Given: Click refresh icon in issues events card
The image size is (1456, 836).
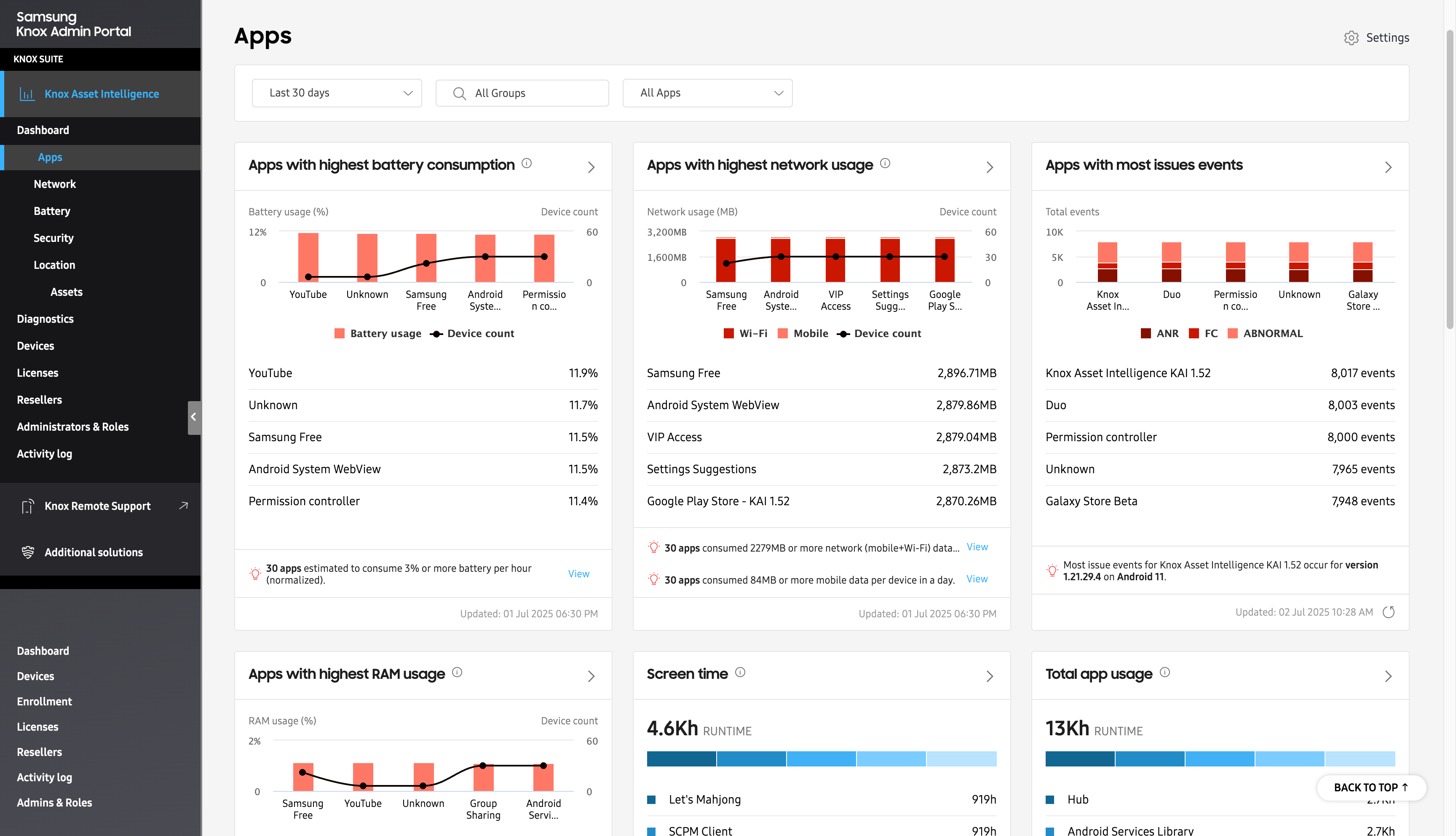Looking at the screenshot, I should [1388, 612].
